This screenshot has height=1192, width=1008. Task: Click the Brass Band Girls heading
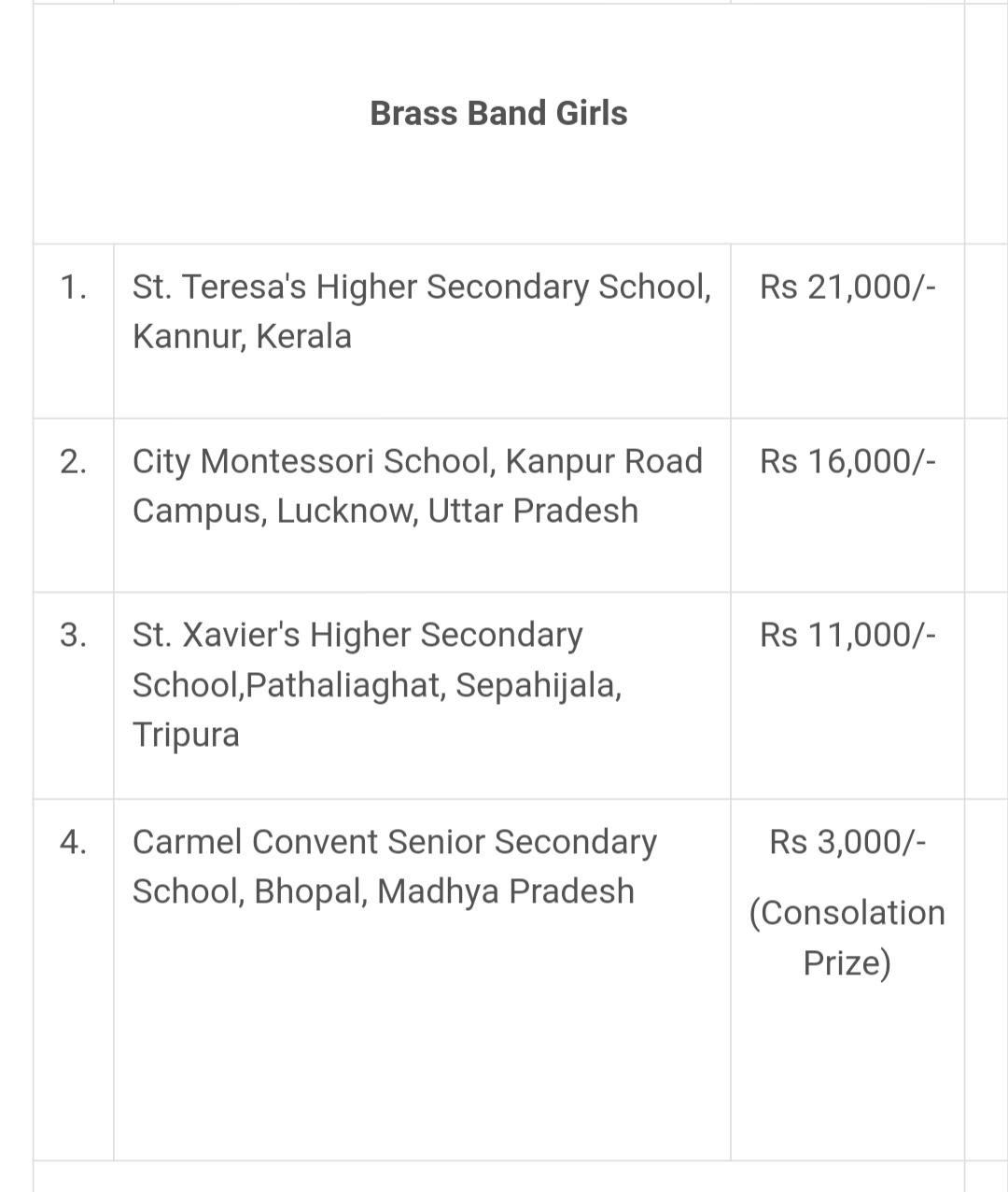tap(498, 113)
